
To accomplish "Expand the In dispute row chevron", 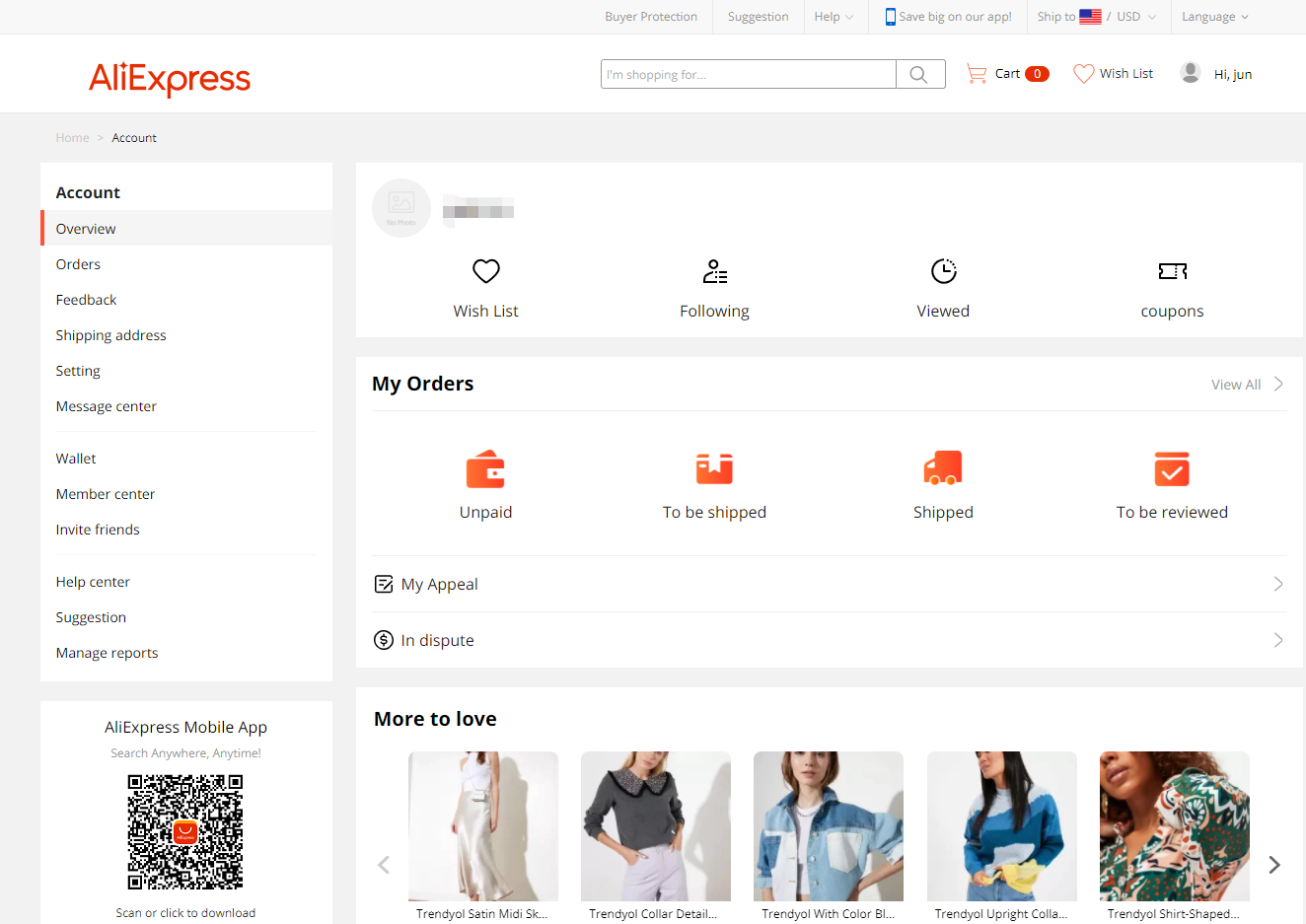I will coord(1278,640).
